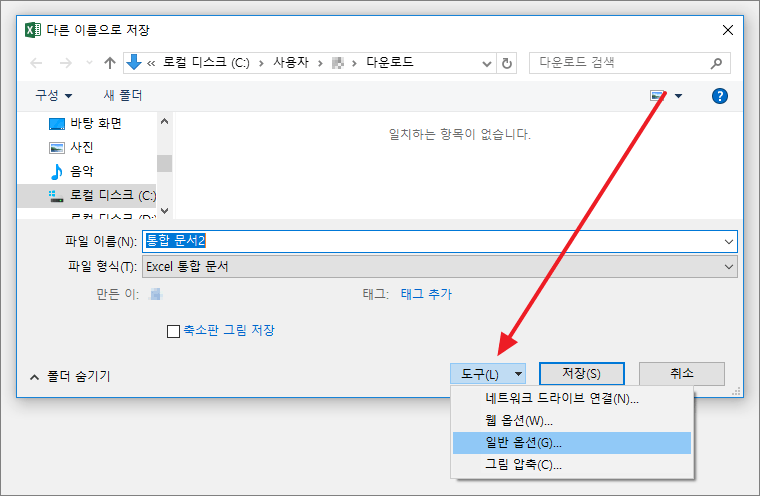Open the 도구(L) dropdown button
Screen dimensions: 760x496
coord(488,374)
